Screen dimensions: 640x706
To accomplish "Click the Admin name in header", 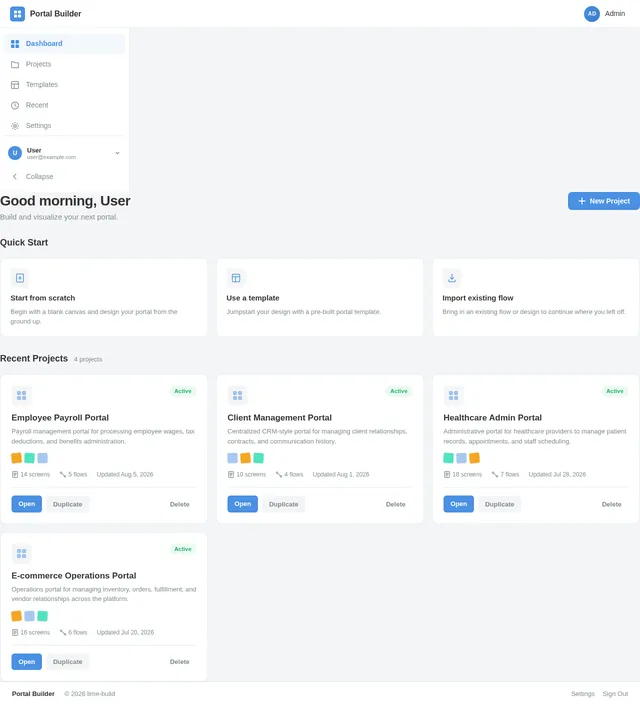I will click(x=615, y=14).
